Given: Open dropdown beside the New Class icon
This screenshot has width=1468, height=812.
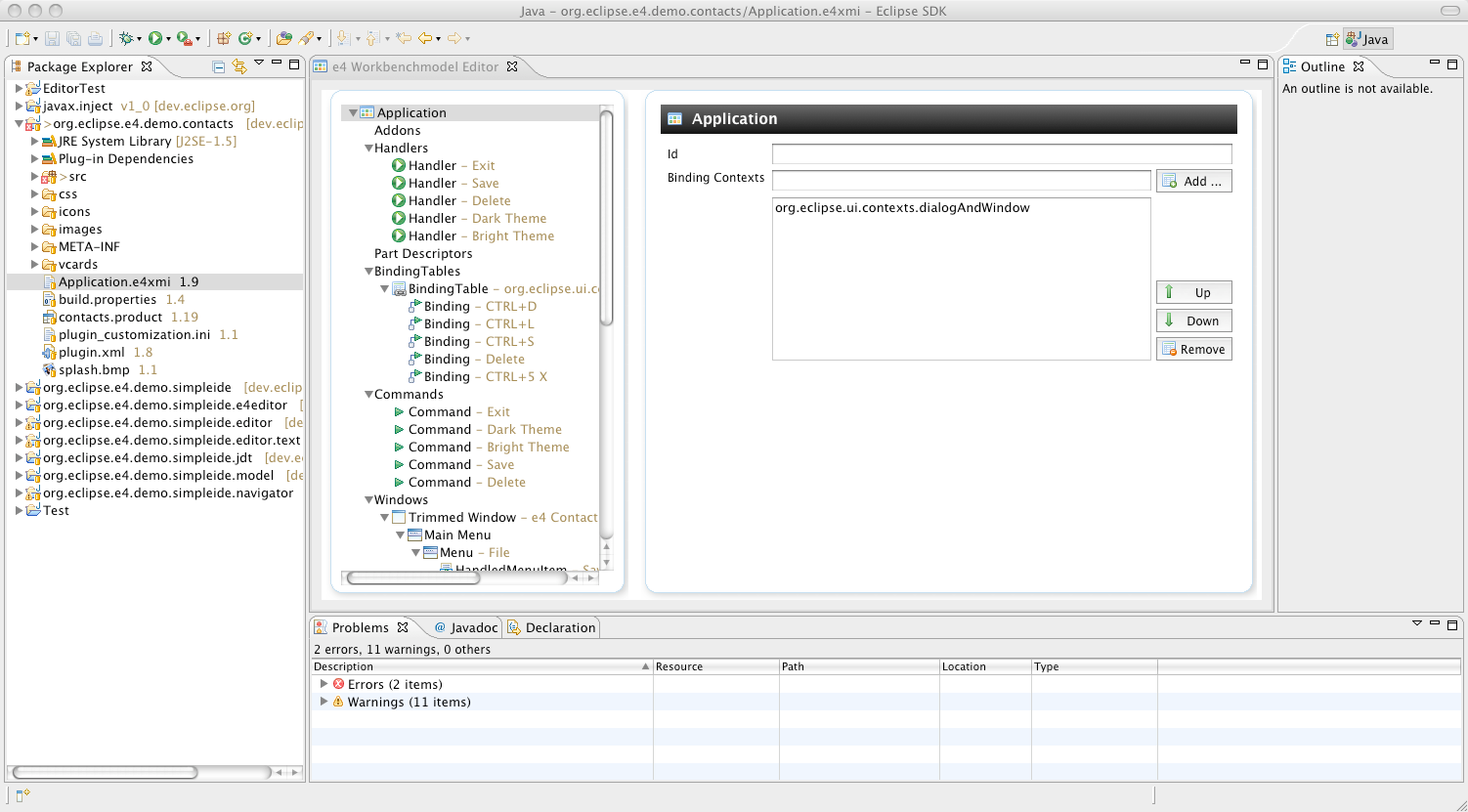Looking at the screenshot, I should pos(259,39).
